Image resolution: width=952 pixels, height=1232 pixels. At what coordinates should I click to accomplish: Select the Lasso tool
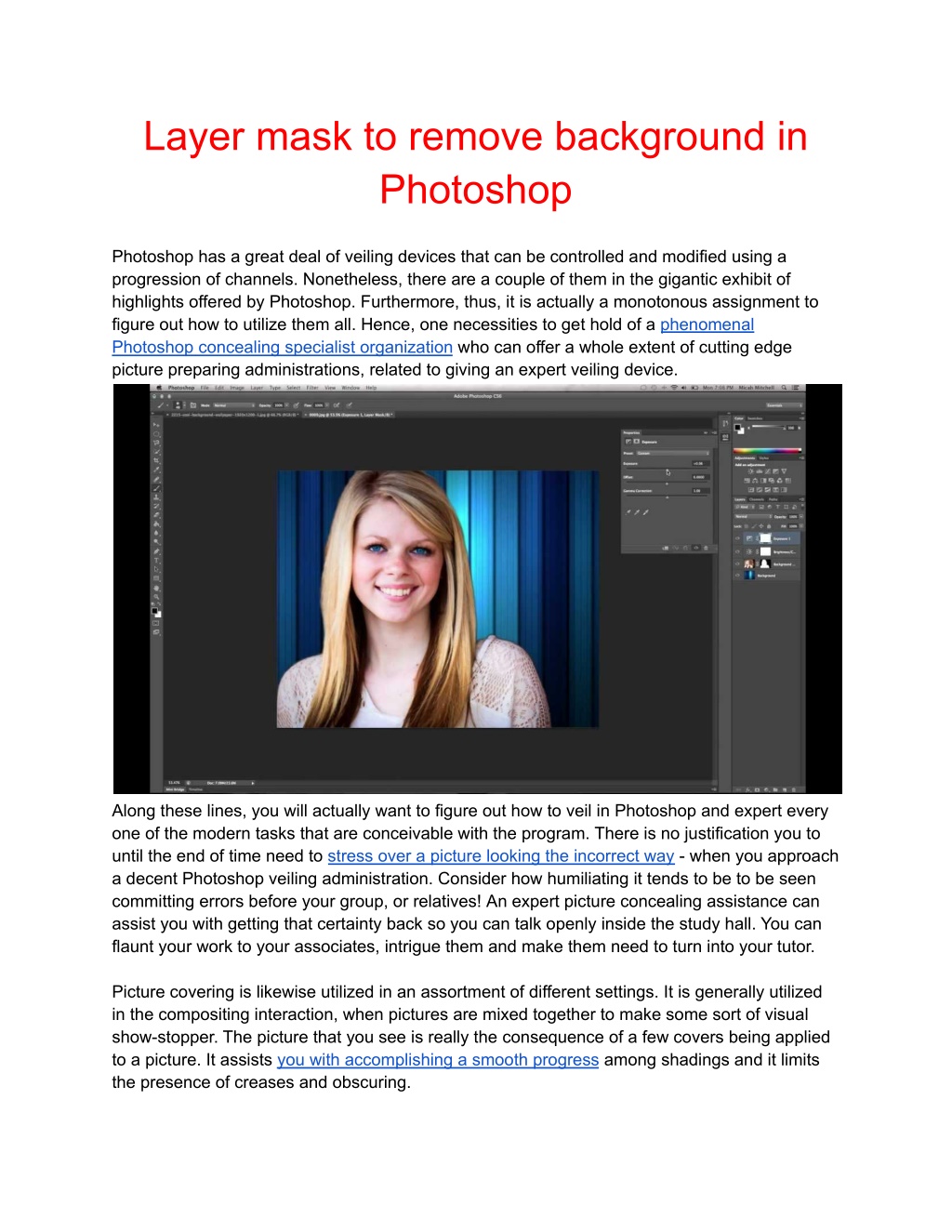(156, 443)
